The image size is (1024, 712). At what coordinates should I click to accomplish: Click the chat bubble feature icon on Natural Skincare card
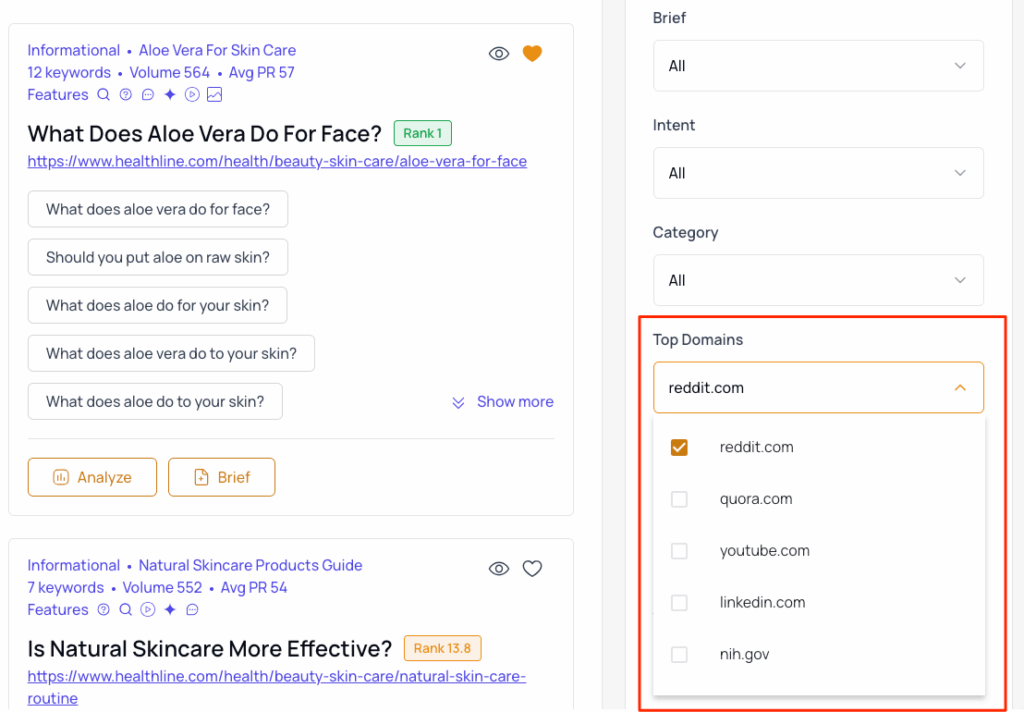coord(192,610)
